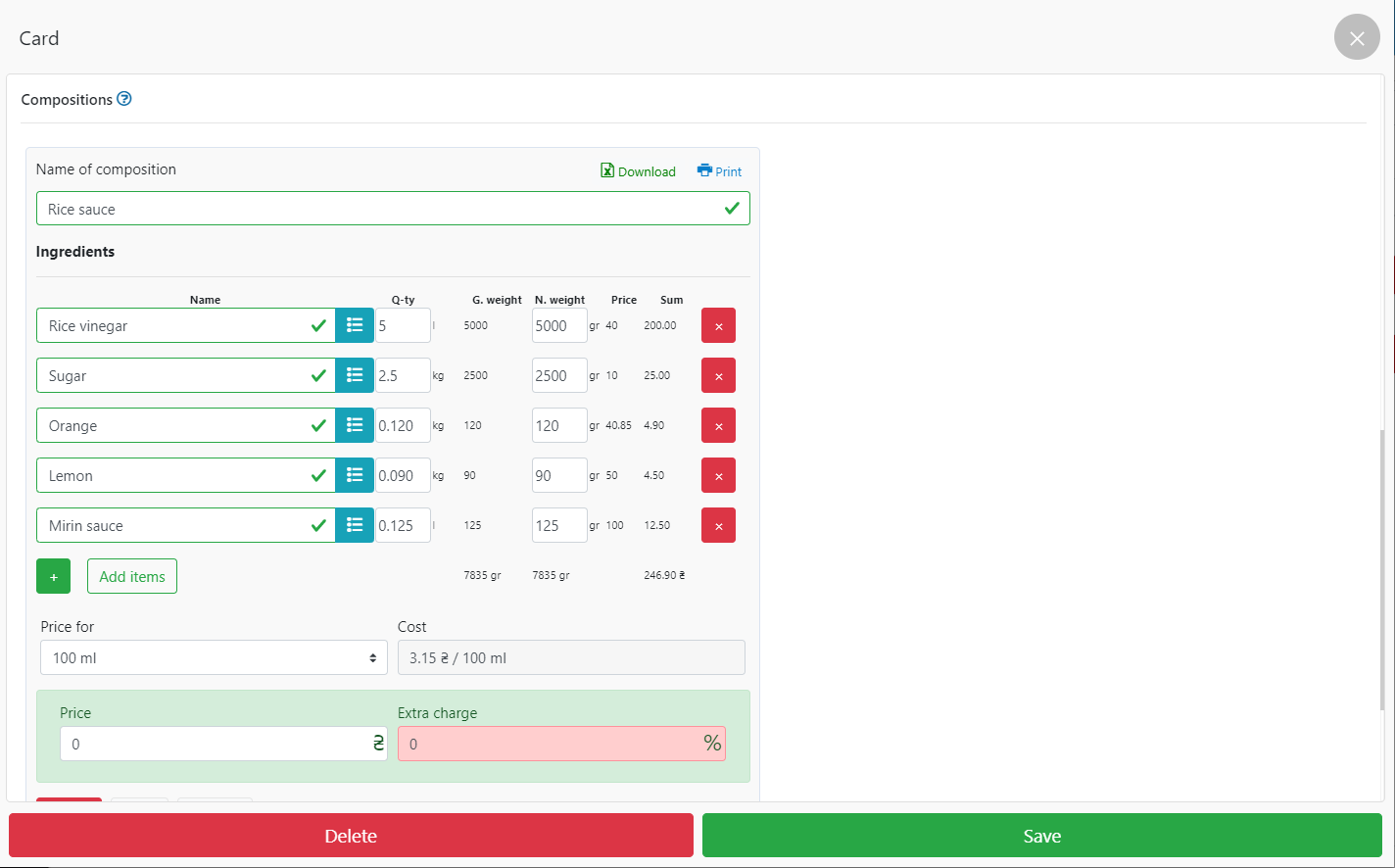
Task: Remove the Rice vinegar ingredient row
Action: 718,326
